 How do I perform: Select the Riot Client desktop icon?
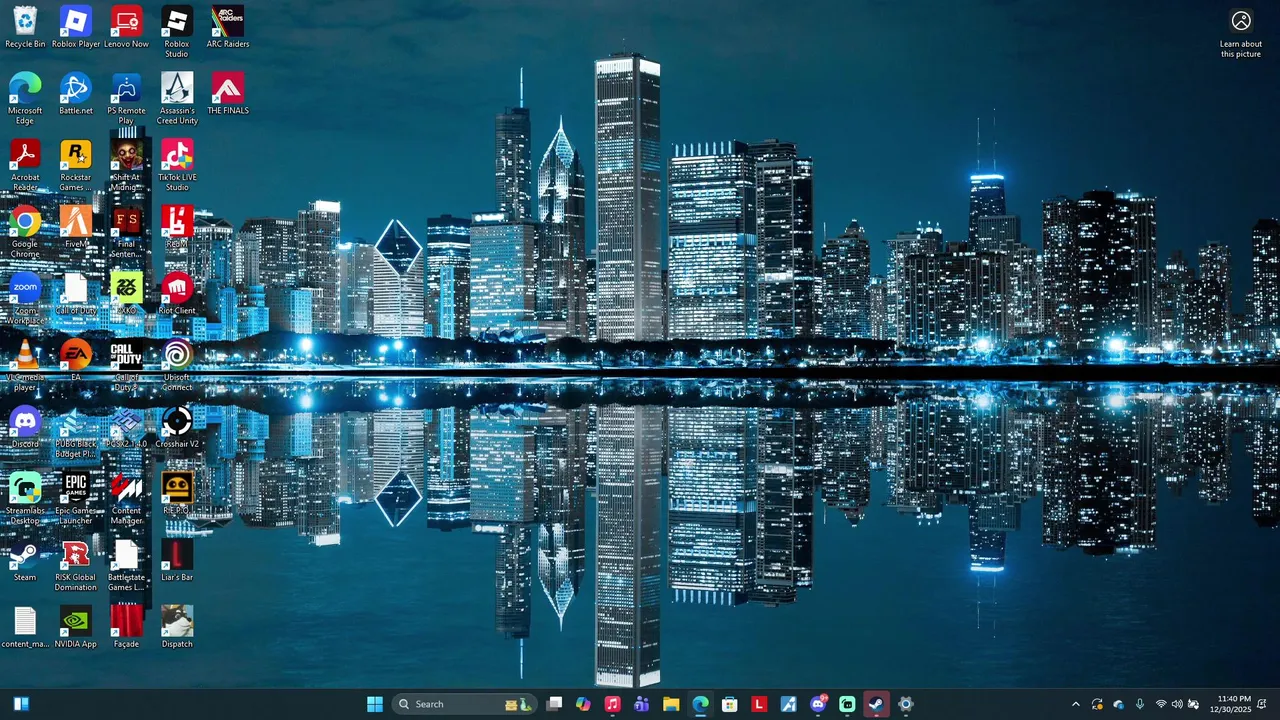click(177, 294)
